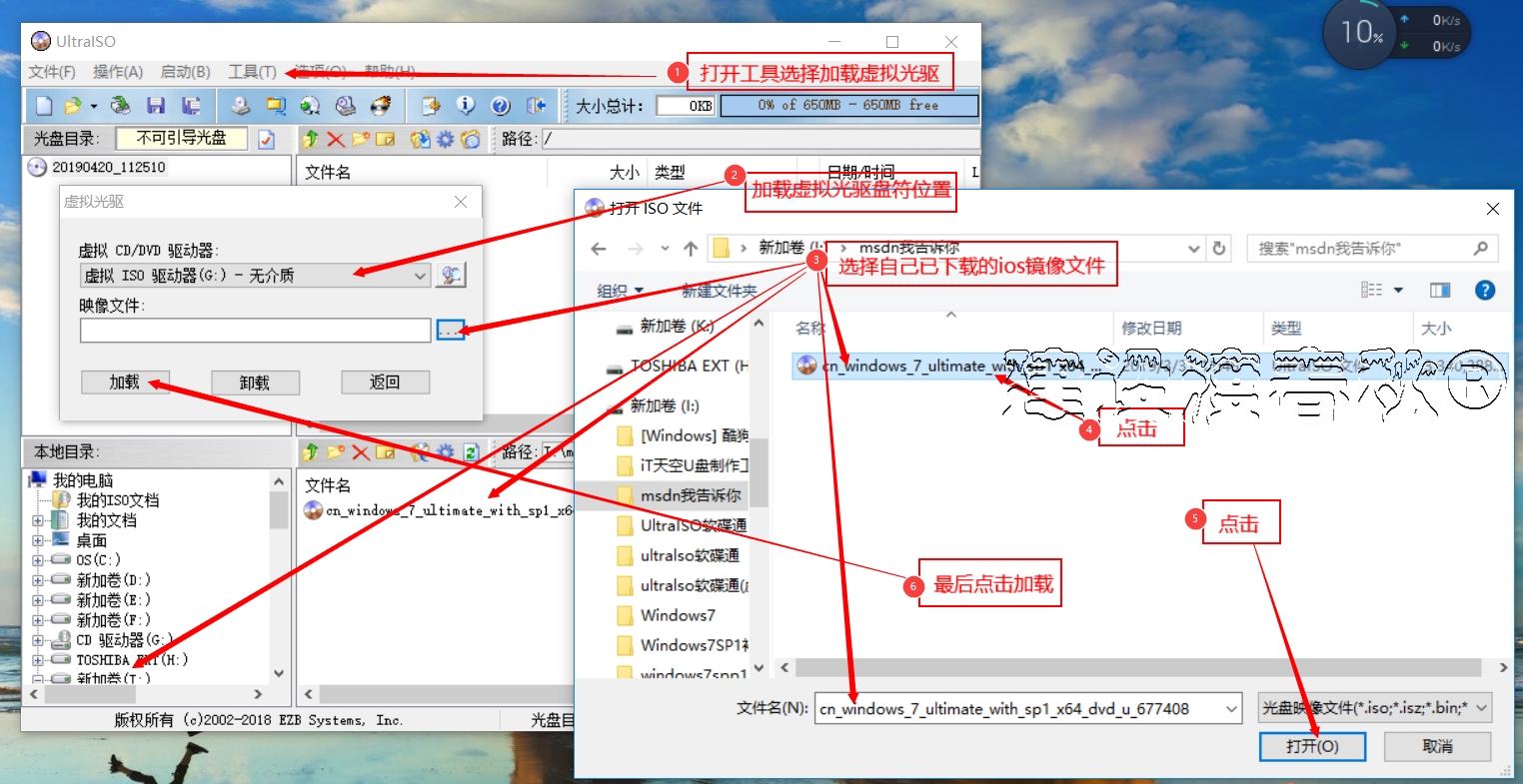Click the boot info checkmark icon beside 不可引导光盘
This screenshot has width=1523, height=784.
pos(266,139)
